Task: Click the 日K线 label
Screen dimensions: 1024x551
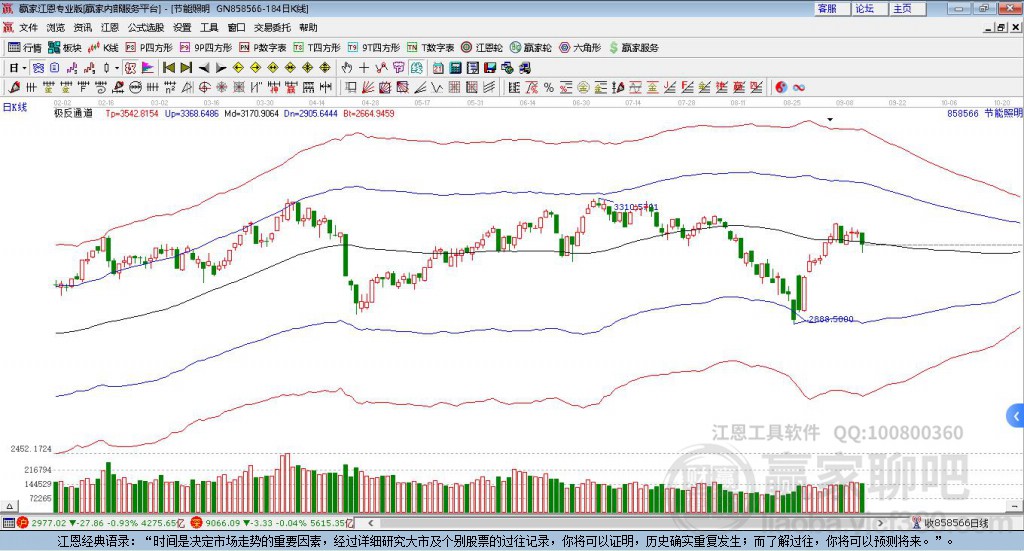Action: click(x=14, y=107)
